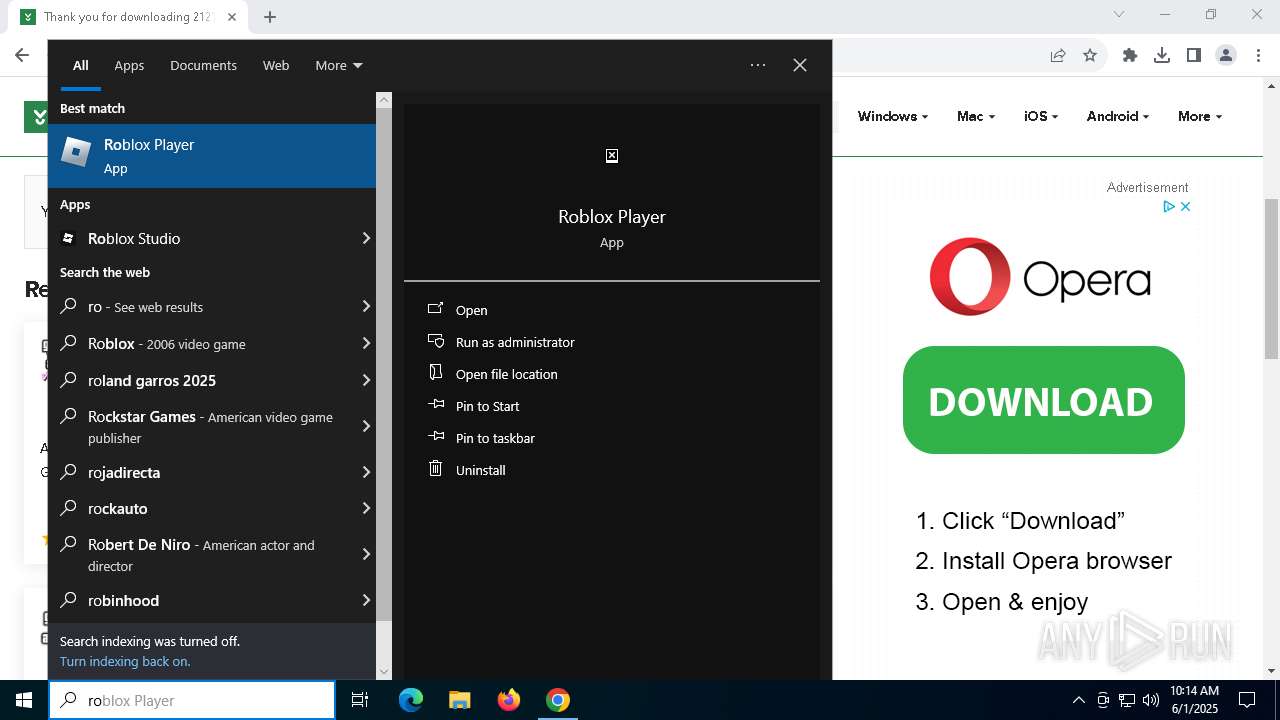Open Windows Start menu
Image resolution: width=1280 pixels, height=720 pixels.
pos(24,700)
